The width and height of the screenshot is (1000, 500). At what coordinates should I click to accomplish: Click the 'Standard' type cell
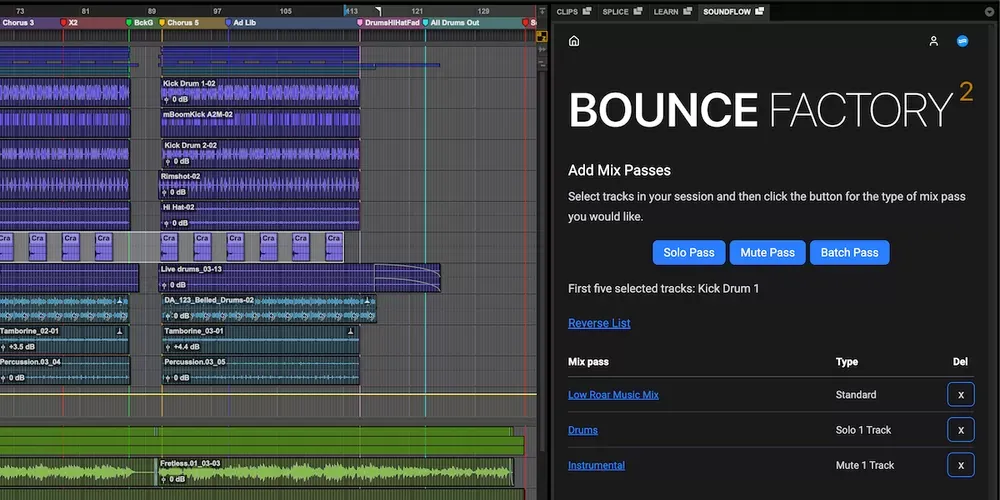(x=856, y=395)
